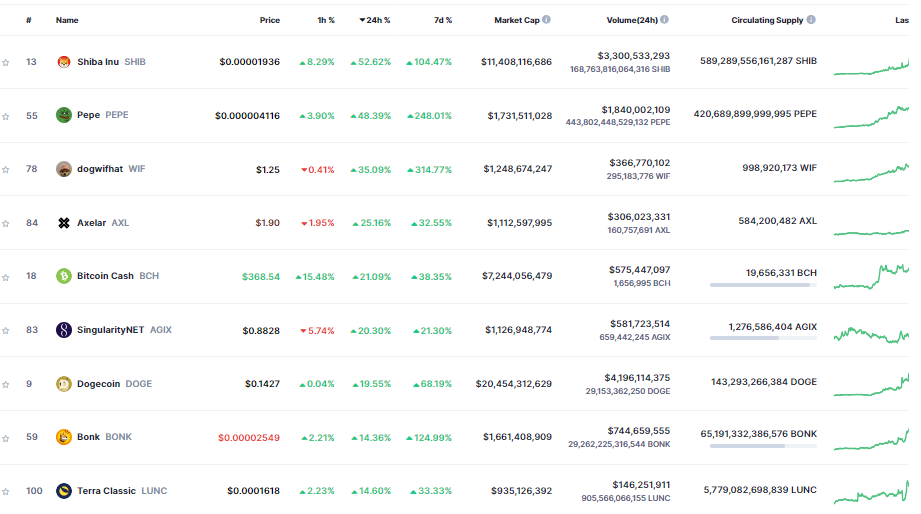
Task: Star Dogecoin to watchlist
Action: pos(6,385)
